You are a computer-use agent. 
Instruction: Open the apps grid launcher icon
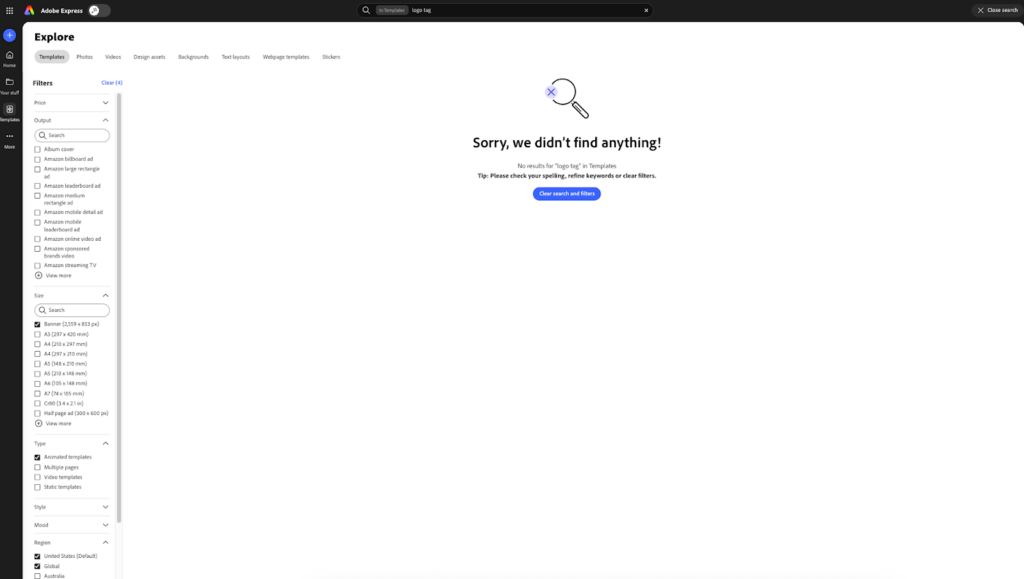click(x=10, y=10)
